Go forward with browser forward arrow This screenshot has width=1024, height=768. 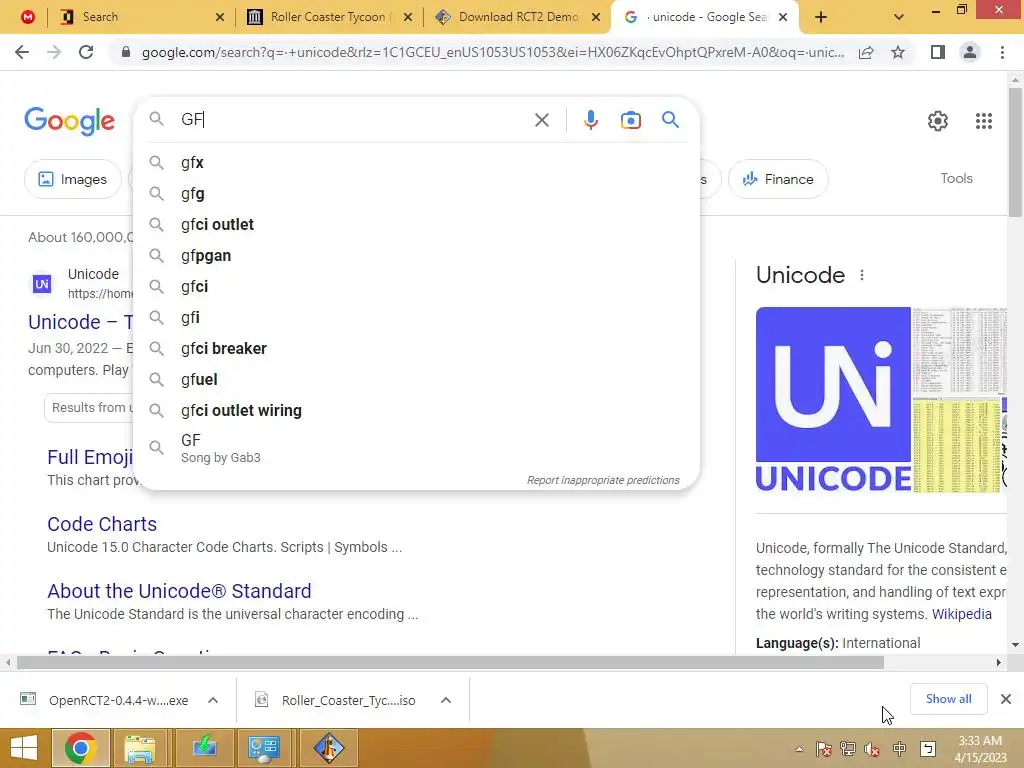point(54,52)
